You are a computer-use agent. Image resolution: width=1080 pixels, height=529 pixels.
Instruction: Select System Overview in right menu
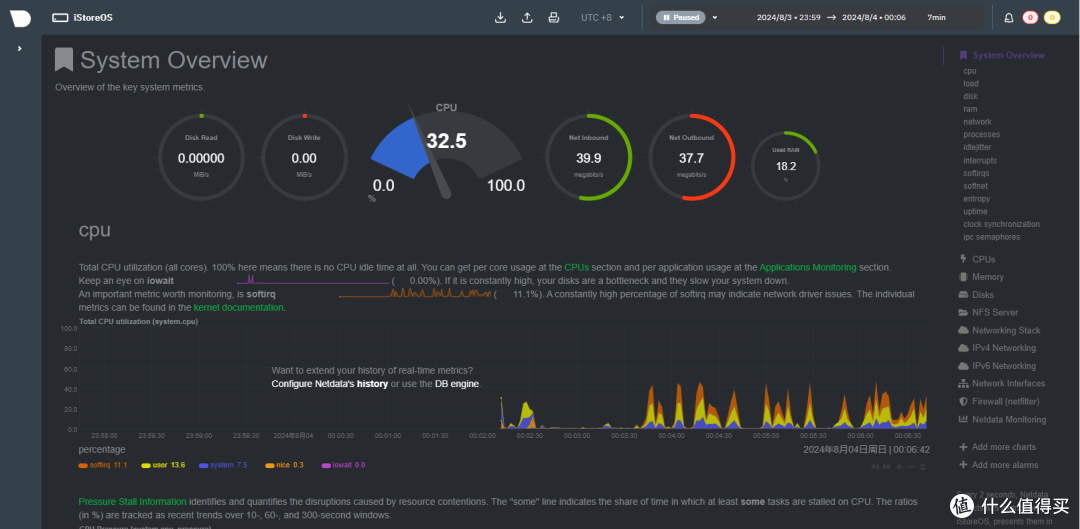coord(1002,55)
